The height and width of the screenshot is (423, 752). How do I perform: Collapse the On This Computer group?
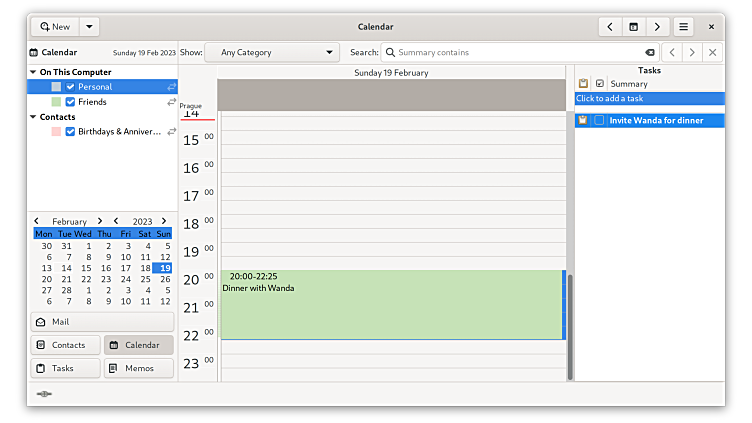(x=32, y=72)
